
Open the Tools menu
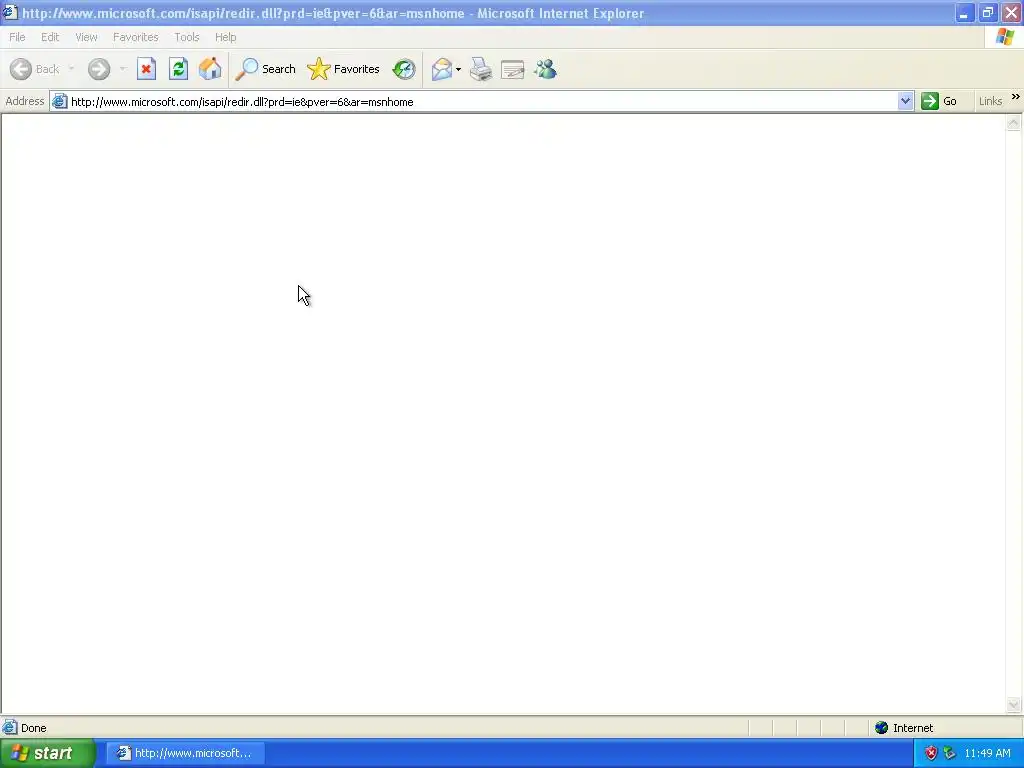pos(187,37)
